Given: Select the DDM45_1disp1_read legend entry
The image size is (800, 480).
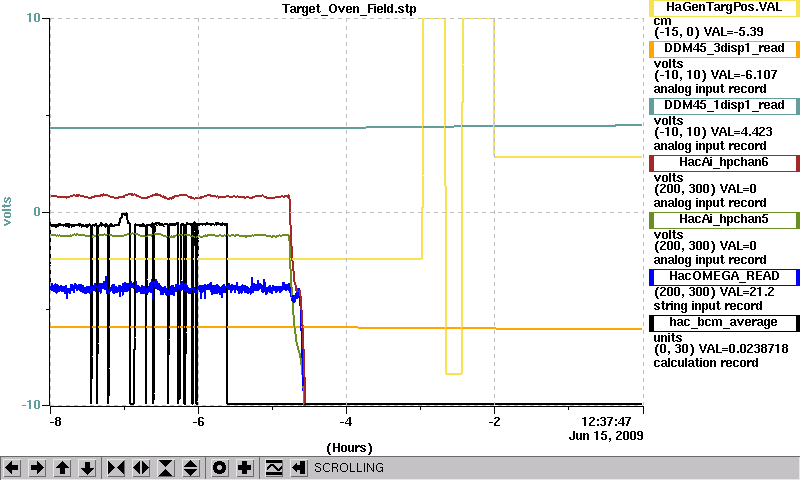Looking at the screenshot, I should (724, 106).
